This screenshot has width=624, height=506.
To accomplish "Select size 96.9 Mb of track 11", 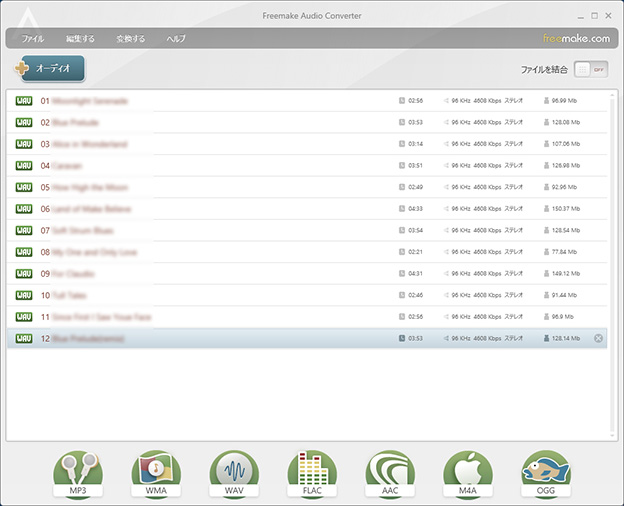I will [x=563, y=316].
